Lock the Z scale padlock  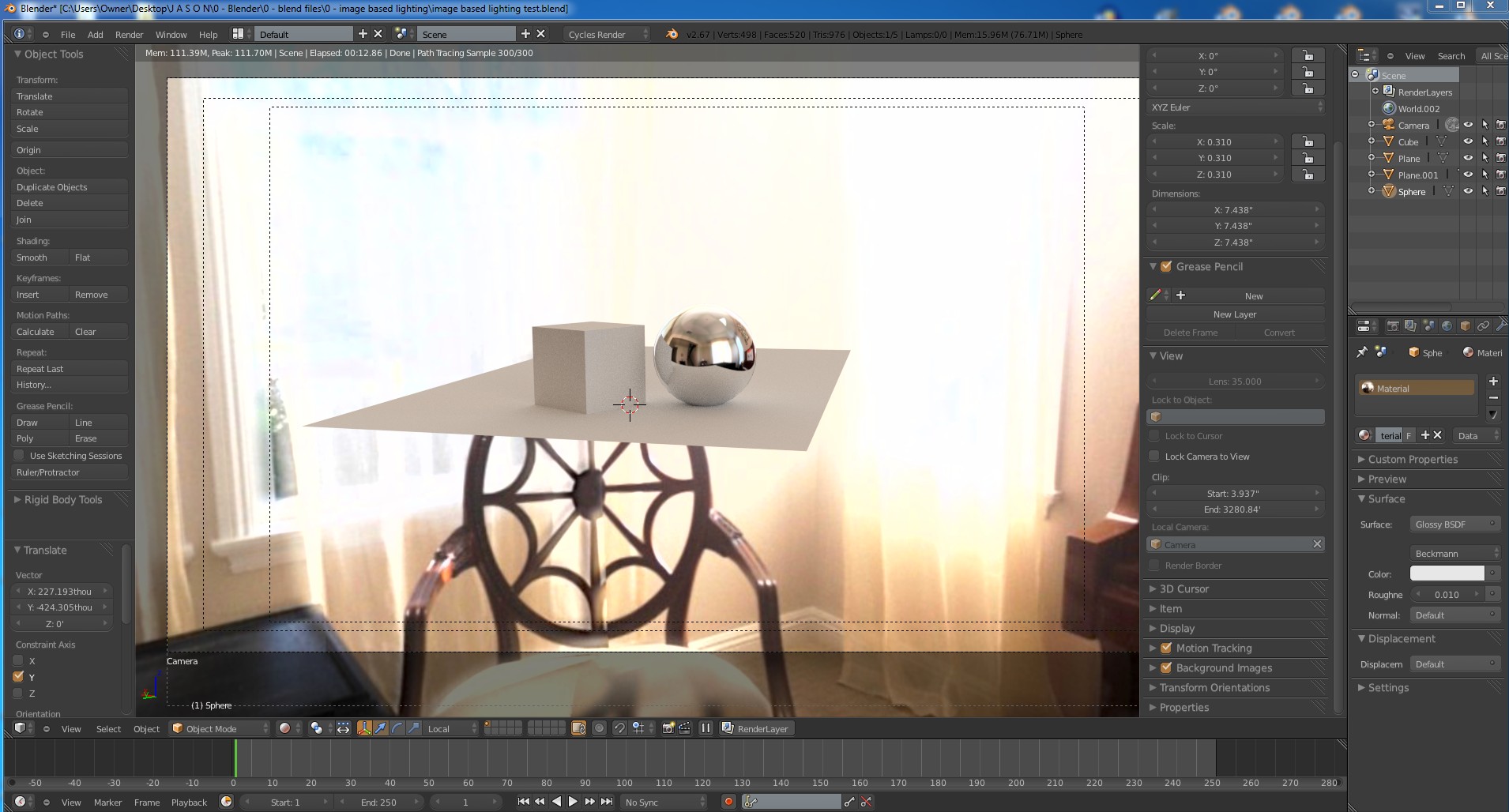pos(1308,175)
